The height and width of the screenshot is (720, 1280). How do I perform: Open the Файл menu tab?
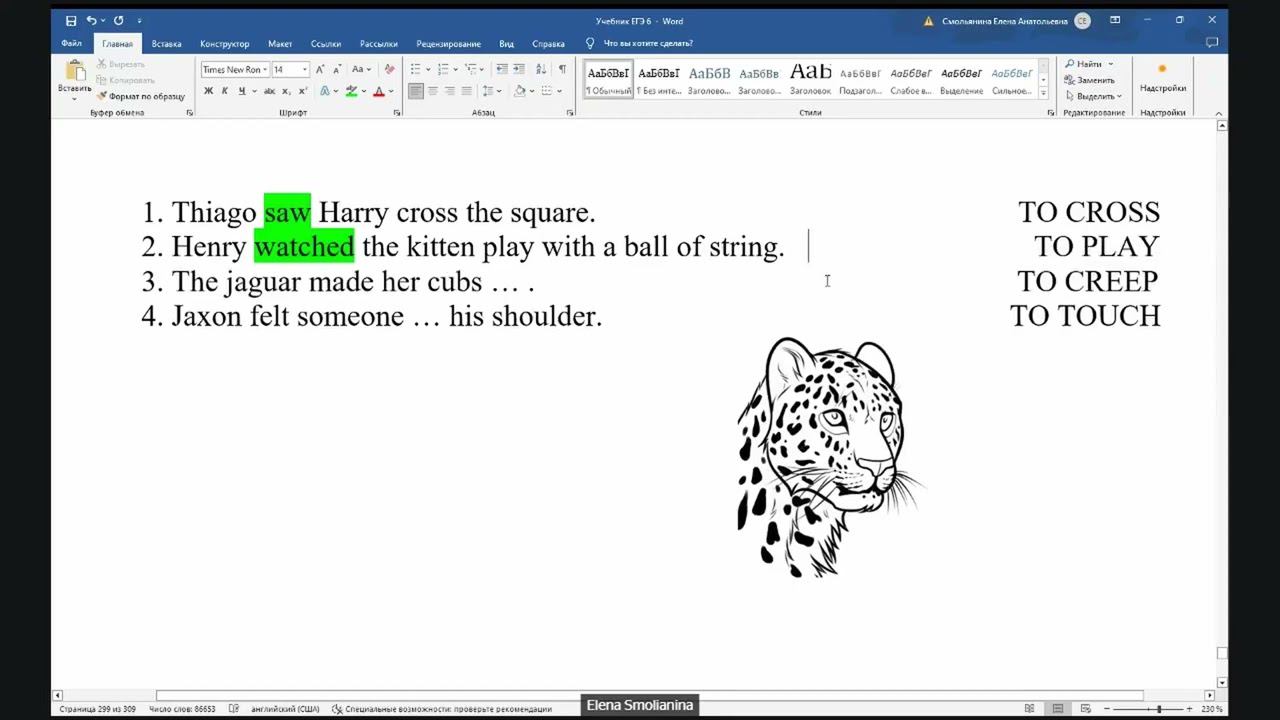click(71, 43)
